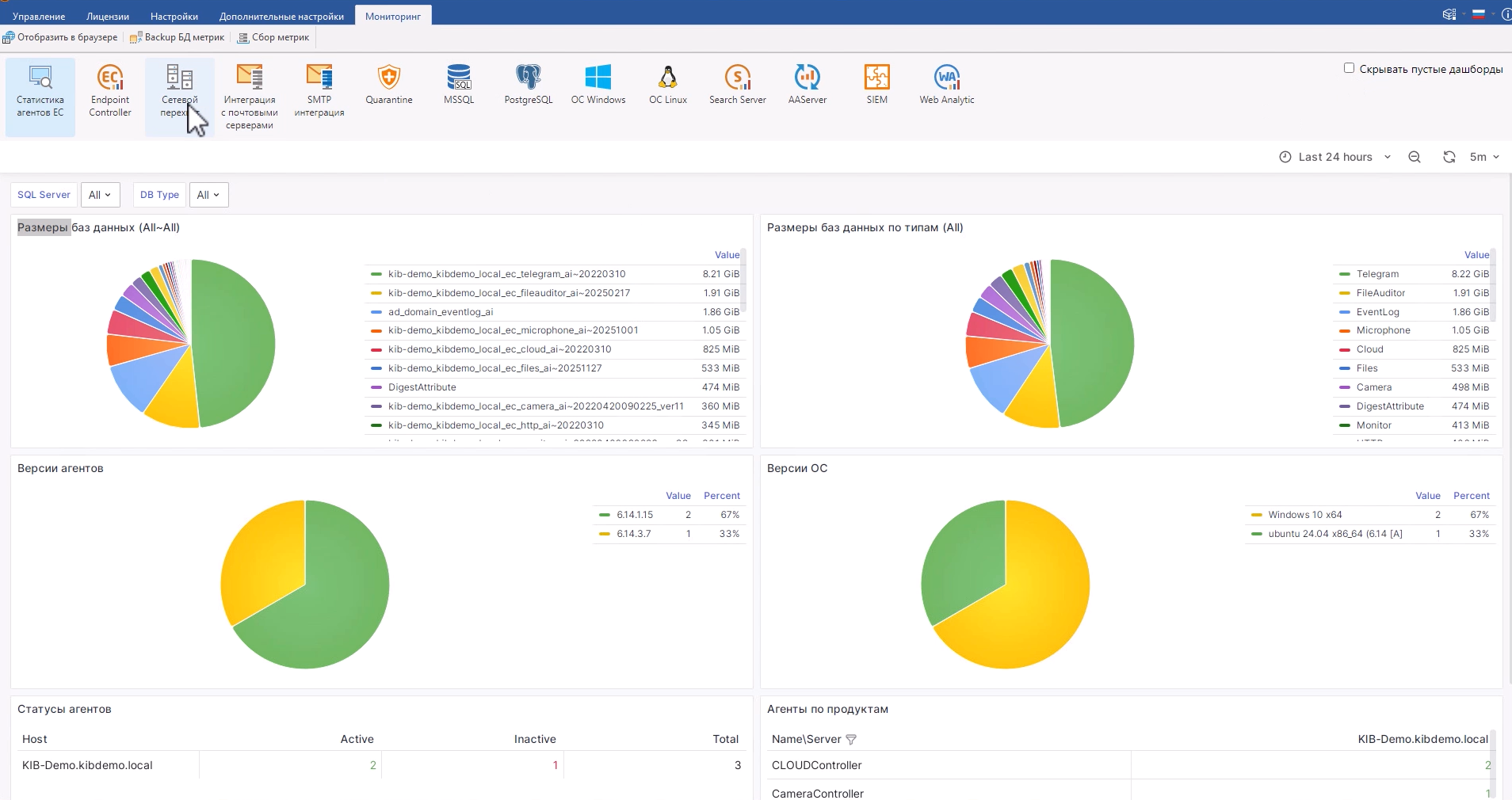Toggle Telegram series in the types legend
This screenshot has height=800, width=1512.
[1377, 274]
